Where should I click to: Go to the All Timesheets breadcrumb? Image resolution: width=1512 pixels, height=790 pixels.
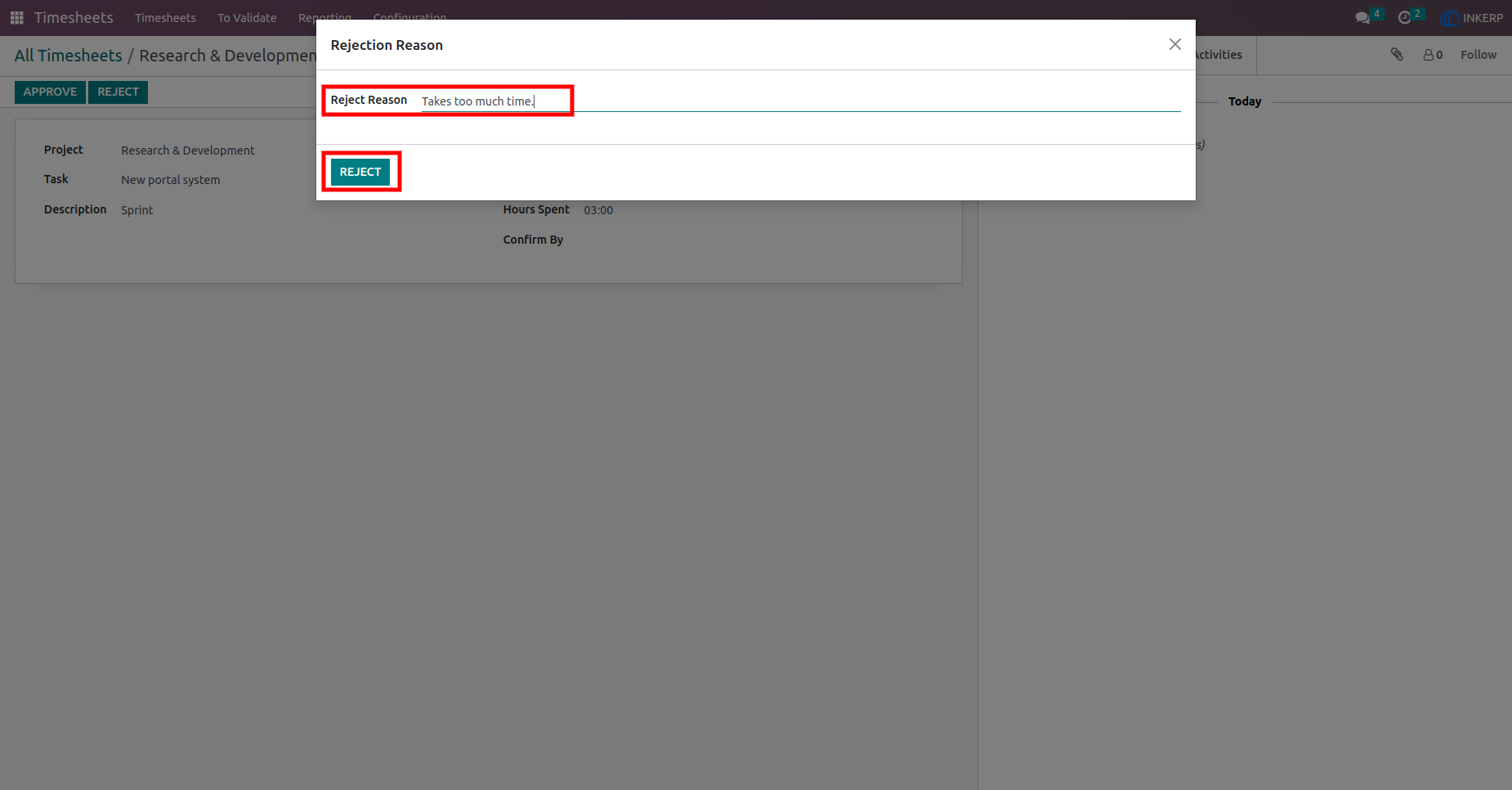(x=68, y=56)
